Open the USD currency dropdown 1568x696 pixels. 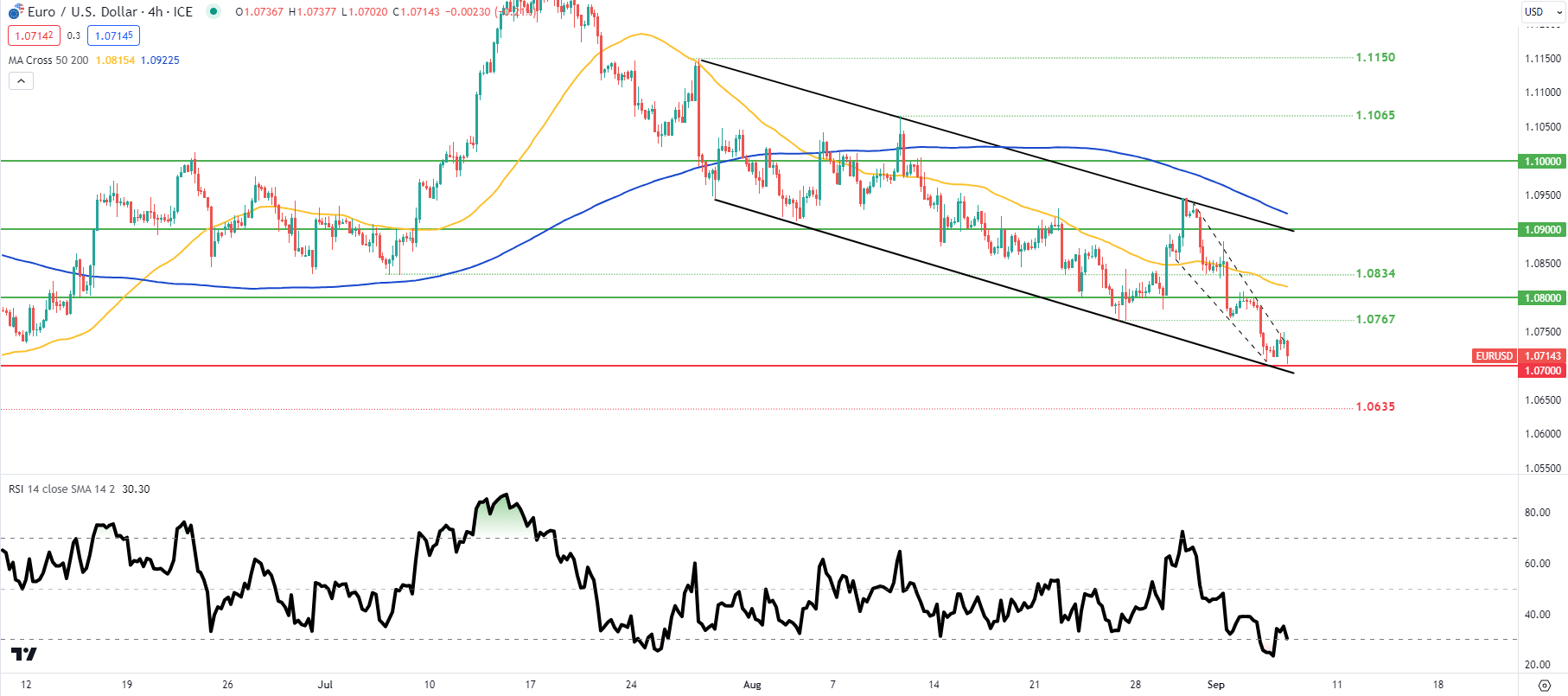click(x=1544, y=12)
